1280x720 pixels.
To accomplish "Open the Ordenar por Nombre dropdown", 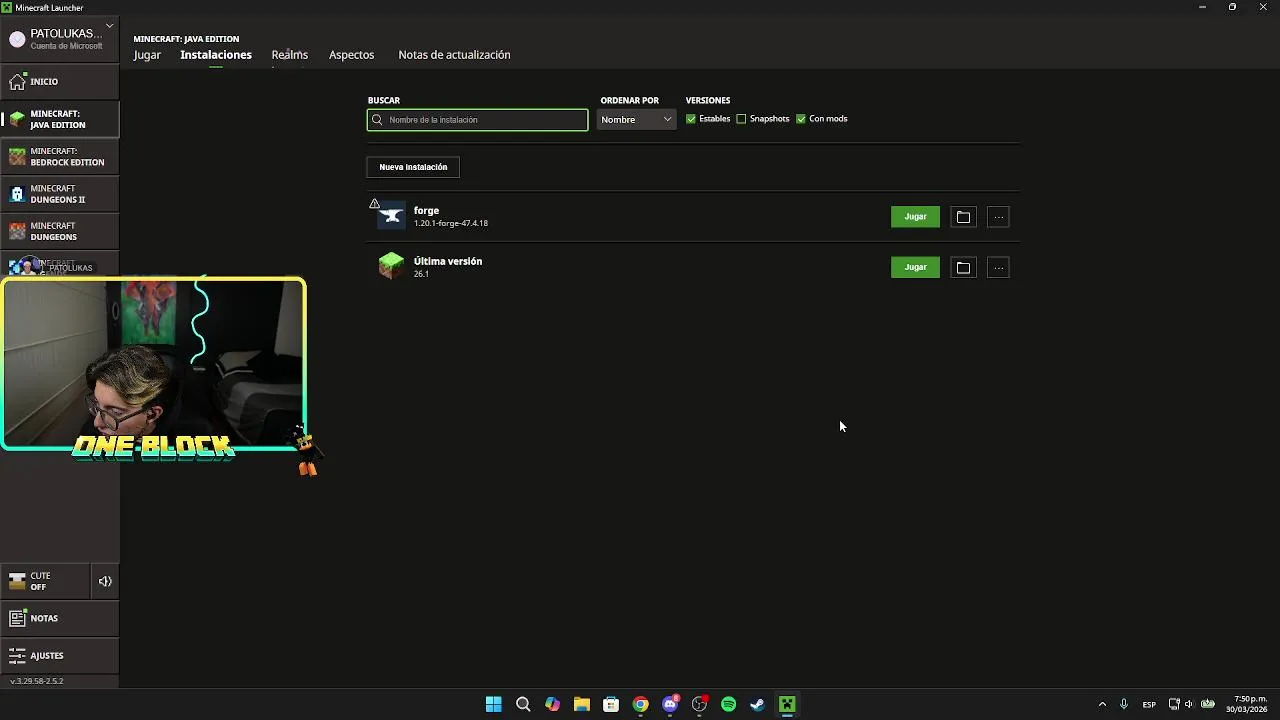I will tap(636, 119).
